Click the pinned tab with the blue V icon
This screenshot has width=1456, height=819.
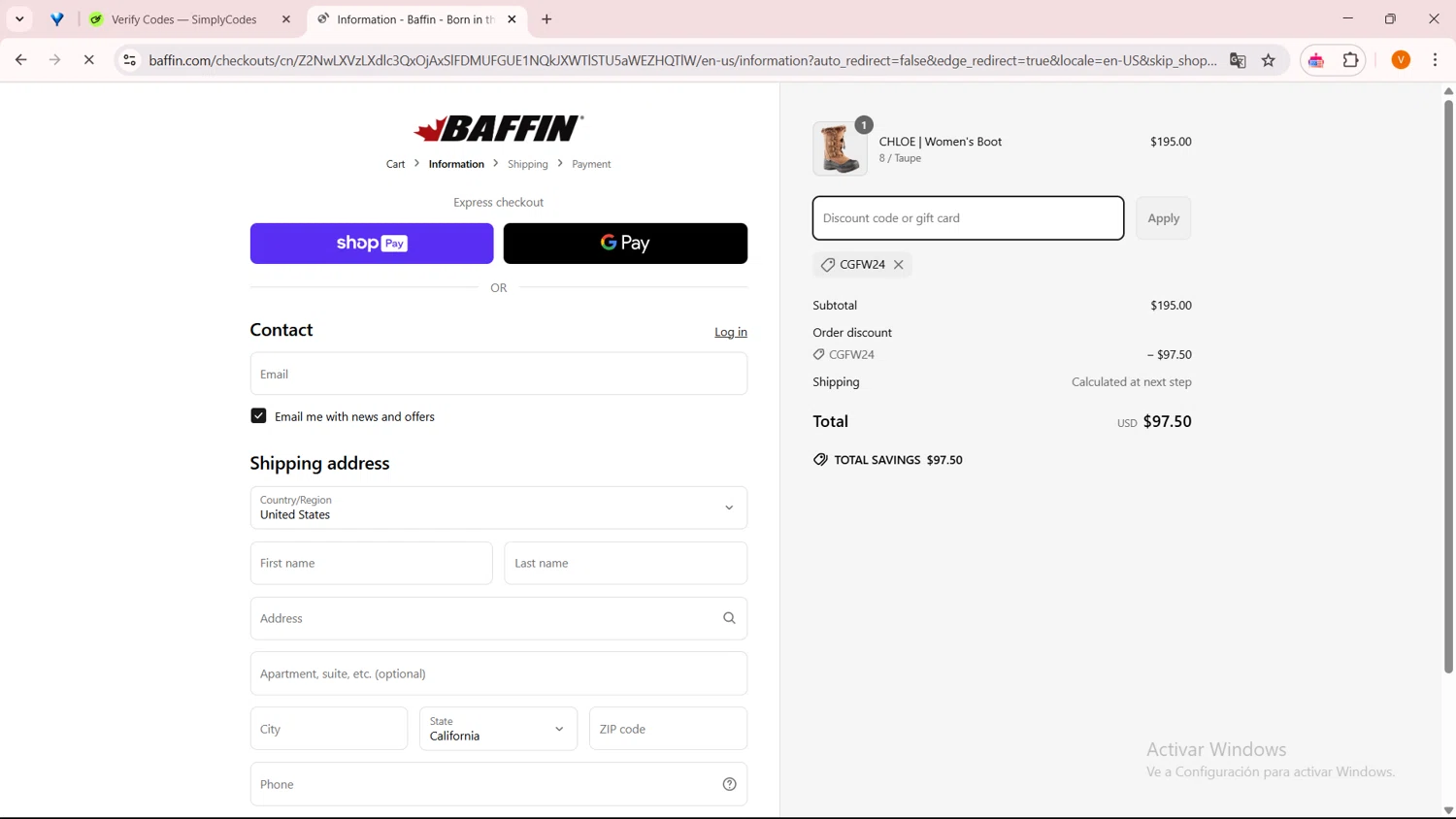pyautogui.click(x=57, y=19)
